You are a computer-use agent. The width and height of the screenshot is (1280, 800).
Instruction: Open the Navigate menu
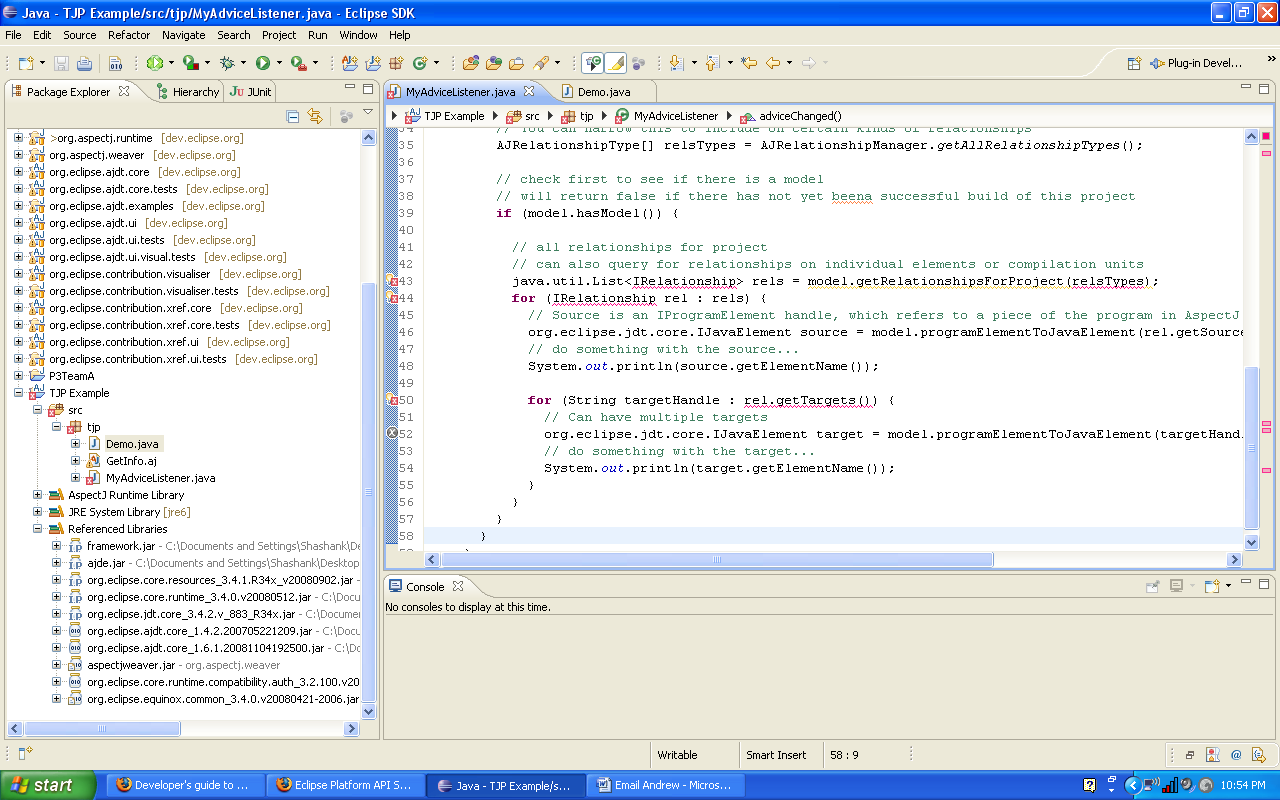[183, 35]
